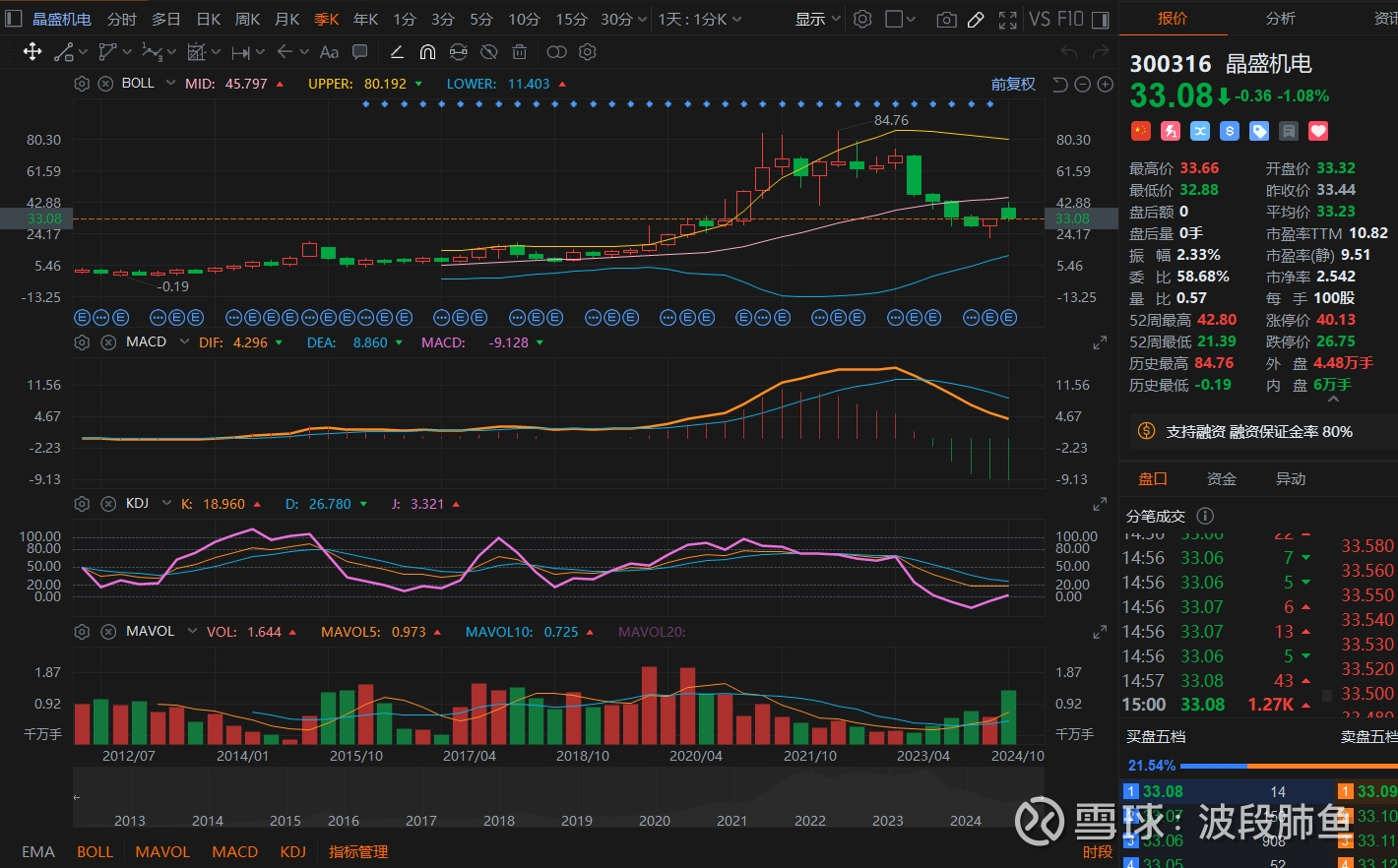The image size is (1398, 868).
Task: Add stock to favorites with heart icon
Action: 1318,131
